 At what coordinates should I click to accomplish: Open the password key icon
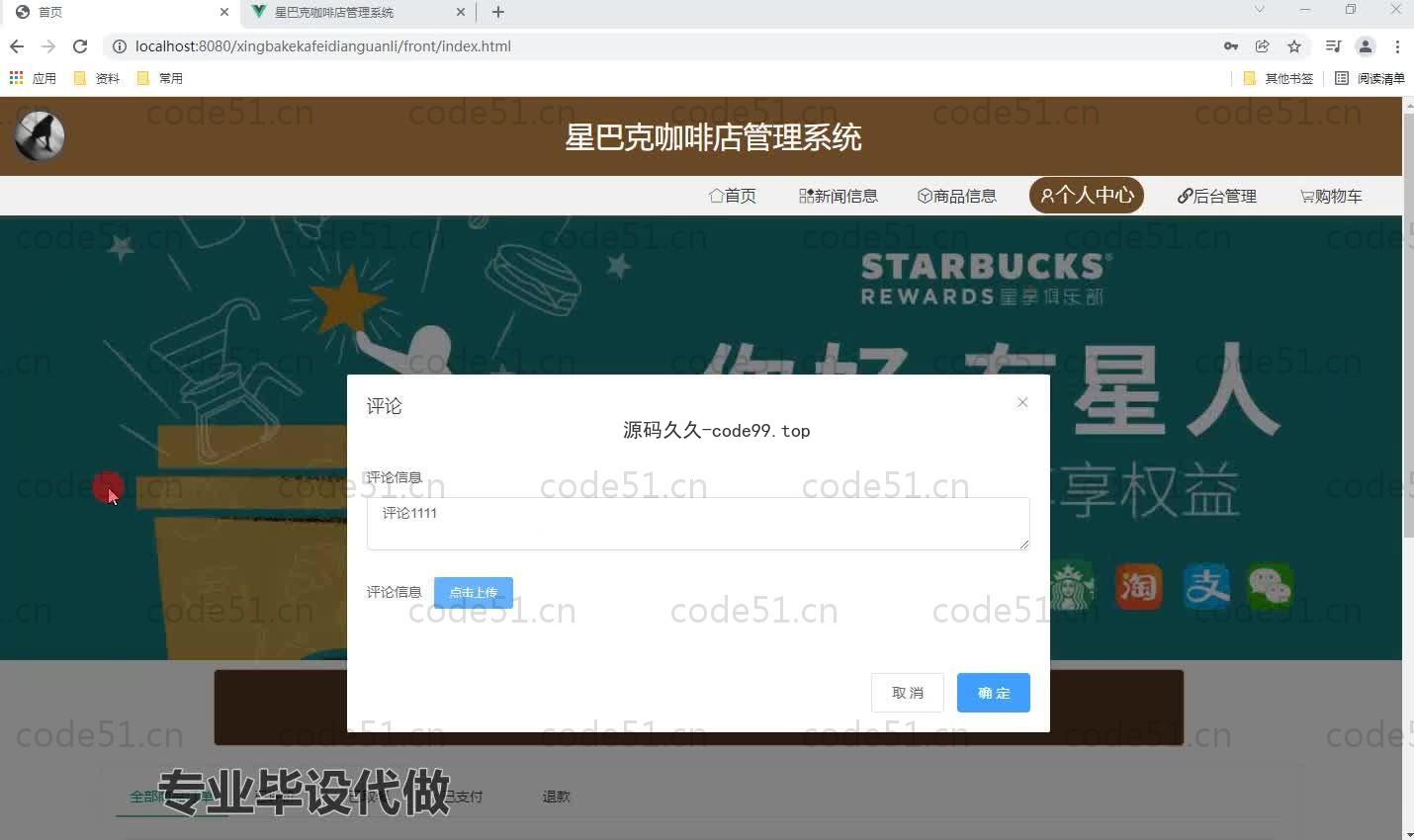tap(1231, 46)
